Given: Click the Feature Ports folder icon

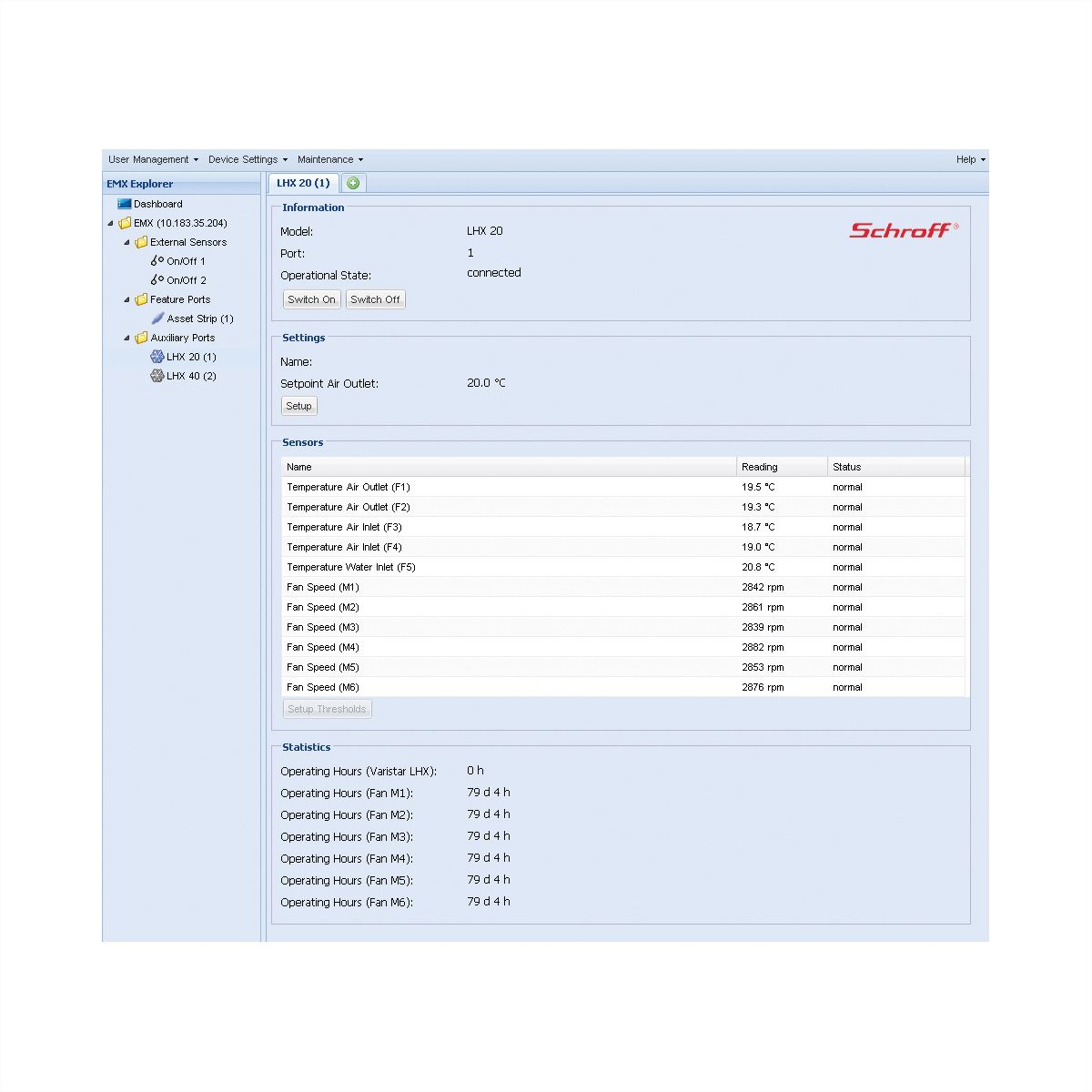Looking at the screenshot, I should [141, 299].
